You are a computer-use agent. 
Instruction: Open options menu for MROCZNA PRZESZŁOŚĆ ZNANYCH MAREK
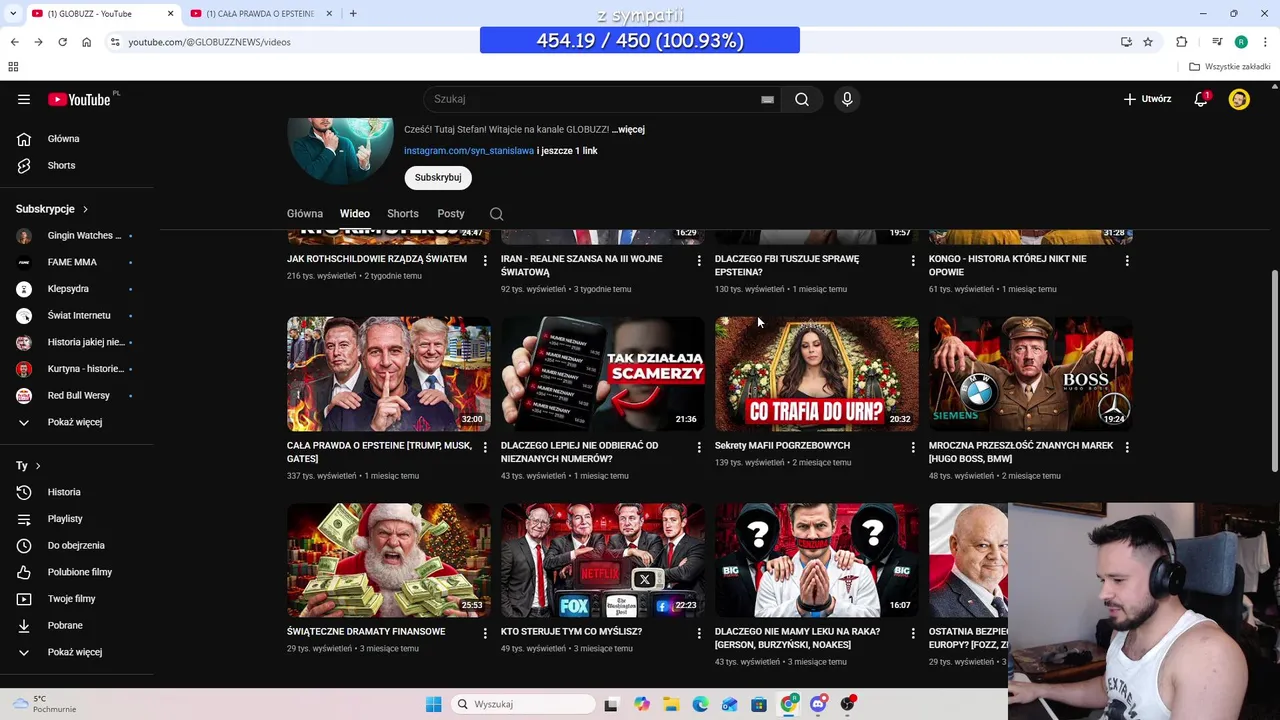click(x=1127, y=447)
